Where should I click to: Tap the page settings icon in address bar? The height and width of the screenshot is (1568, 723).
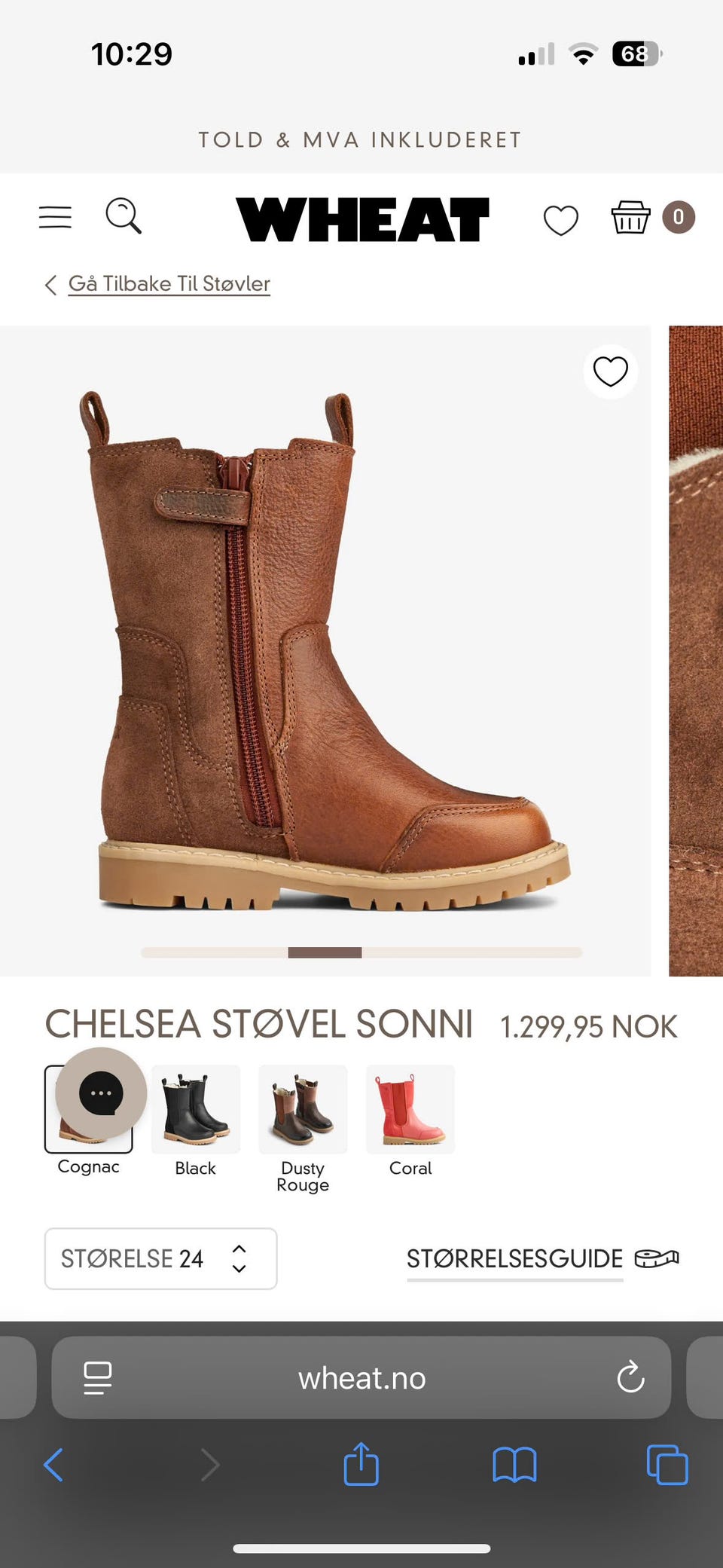pyautogui.click(x=98, y=1378)
